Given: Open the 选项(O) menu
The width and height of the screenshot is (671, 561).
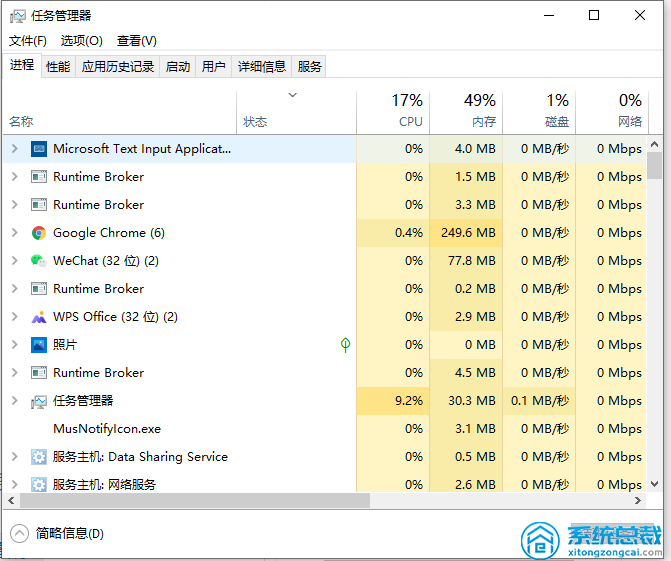Looking at the screenshot, I should pyautogui.click(x=82, y=41).
